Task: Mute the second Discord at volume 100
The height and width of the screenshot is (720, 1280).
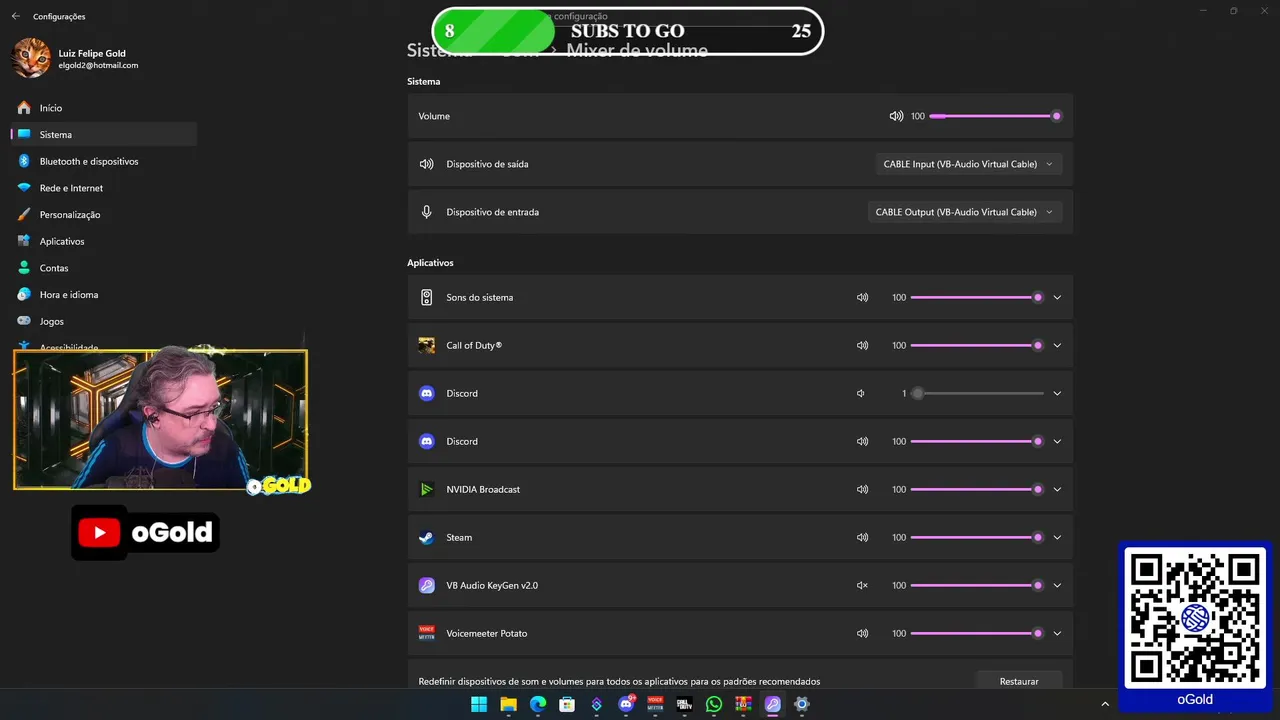Action: [862, 441]
